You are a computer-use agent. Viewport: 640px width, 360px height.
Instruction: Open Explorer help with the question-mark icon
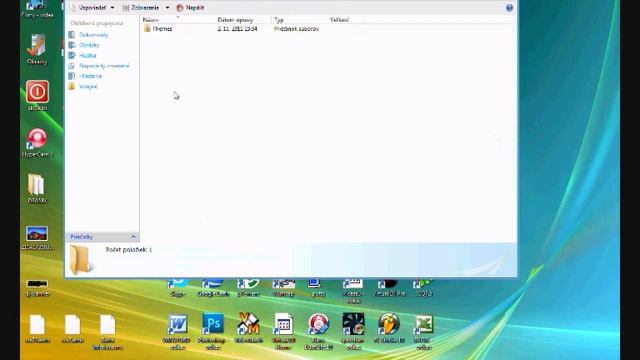tap(509, 8)
